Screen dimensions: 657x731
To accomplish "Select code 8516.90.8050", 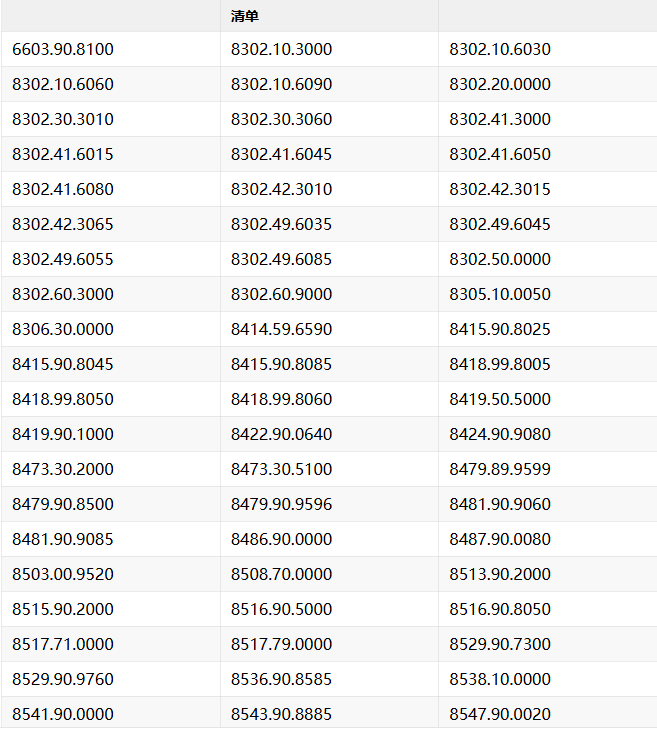I will click(500, 609).
